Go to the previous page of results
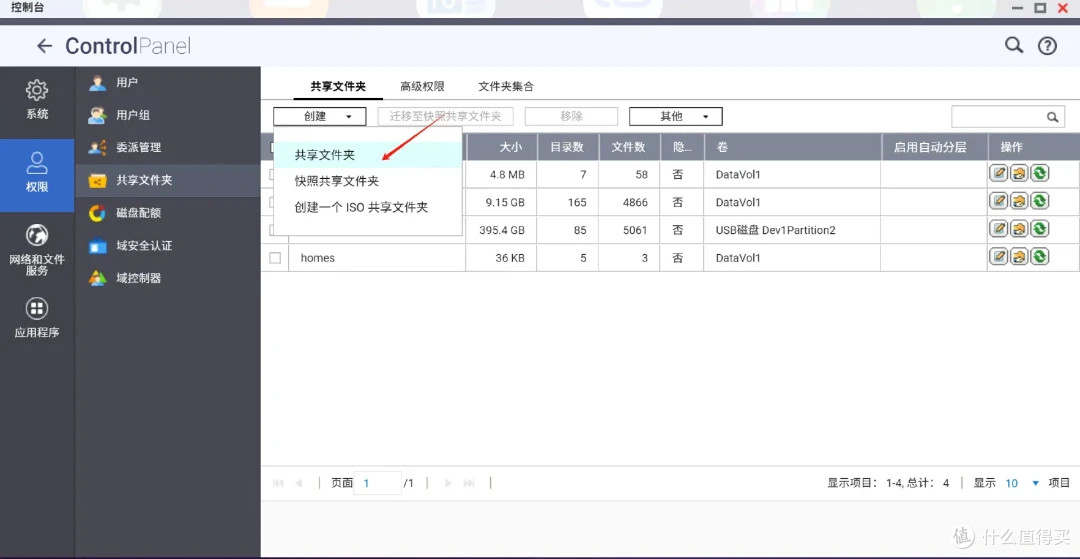This screenshot has height=559, width=1080. (298, 483)
